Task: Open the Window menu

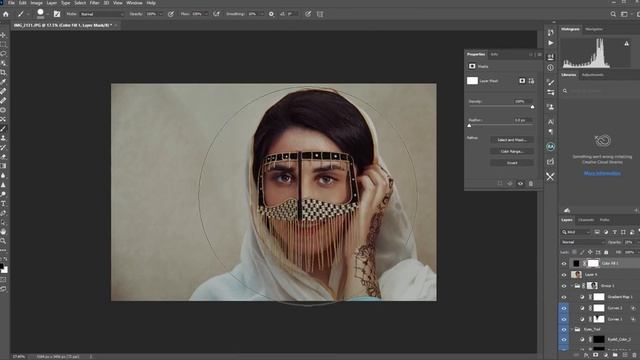Action: (134, 3)
